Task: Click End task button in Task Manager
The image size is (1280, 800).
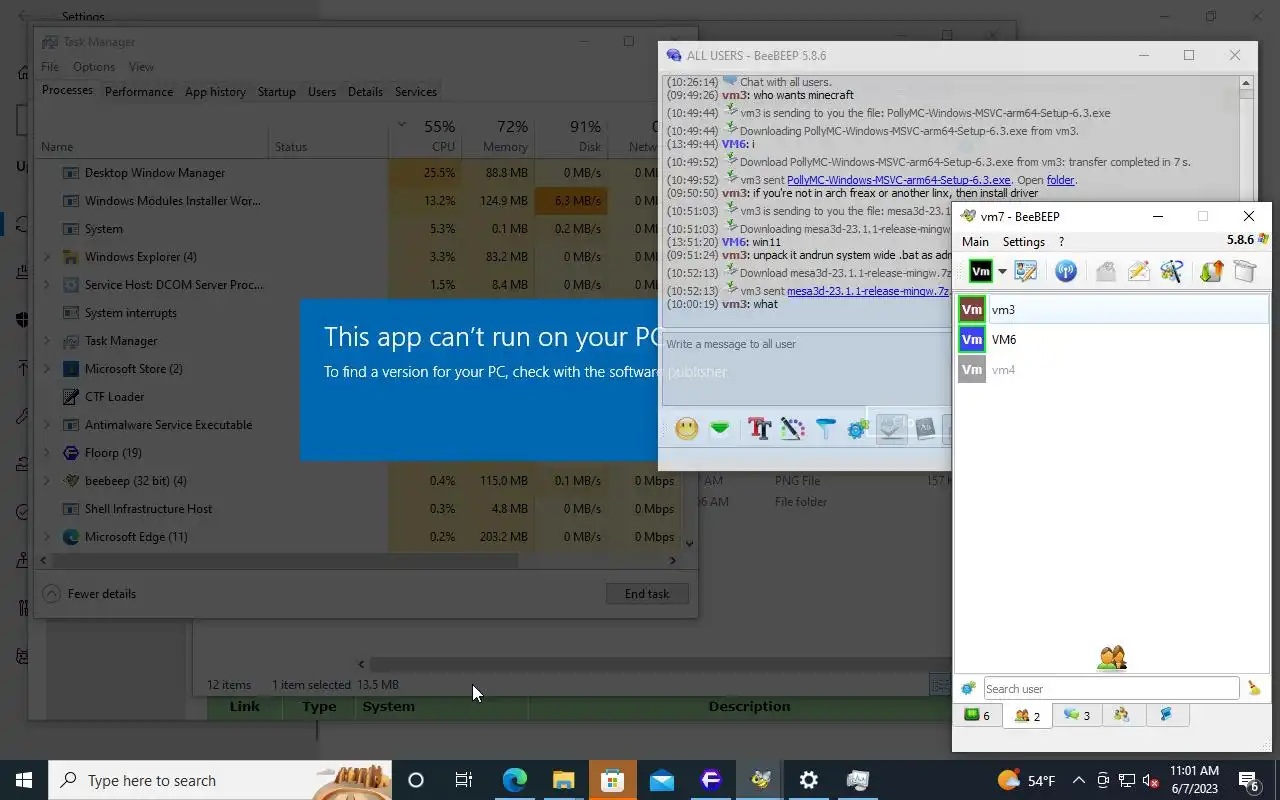Action: coord(647,594)
